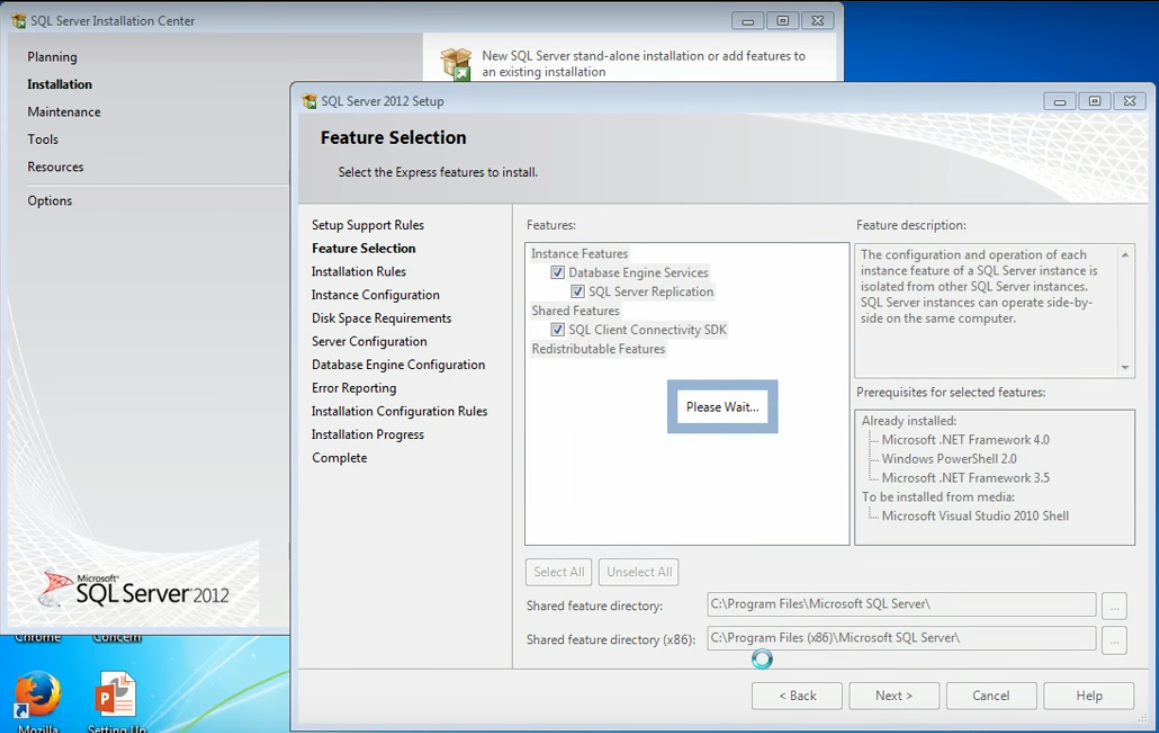Image resolution: width=1159 pixels, height=733 pixels.
Task: Click the < Back button
Action: (797, 695)
